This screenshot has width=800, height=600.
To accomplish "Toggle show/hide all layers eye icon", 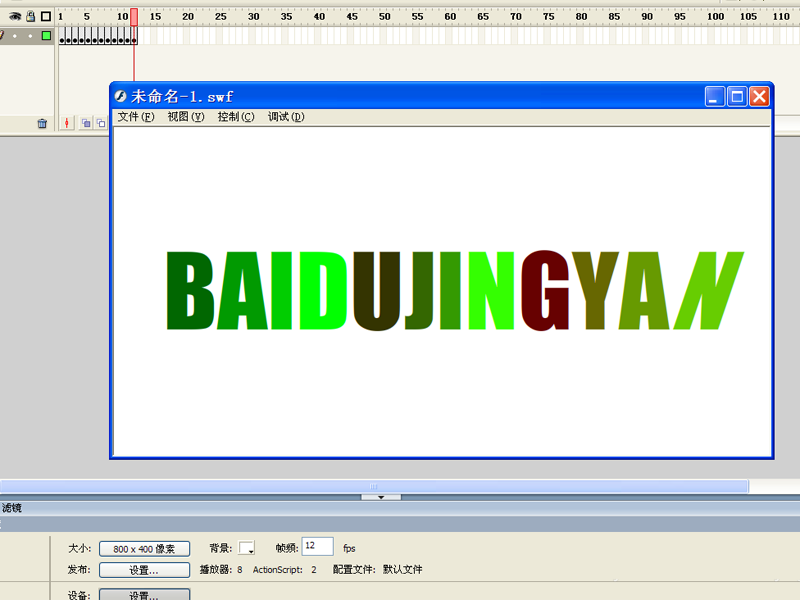I will 15,16.
